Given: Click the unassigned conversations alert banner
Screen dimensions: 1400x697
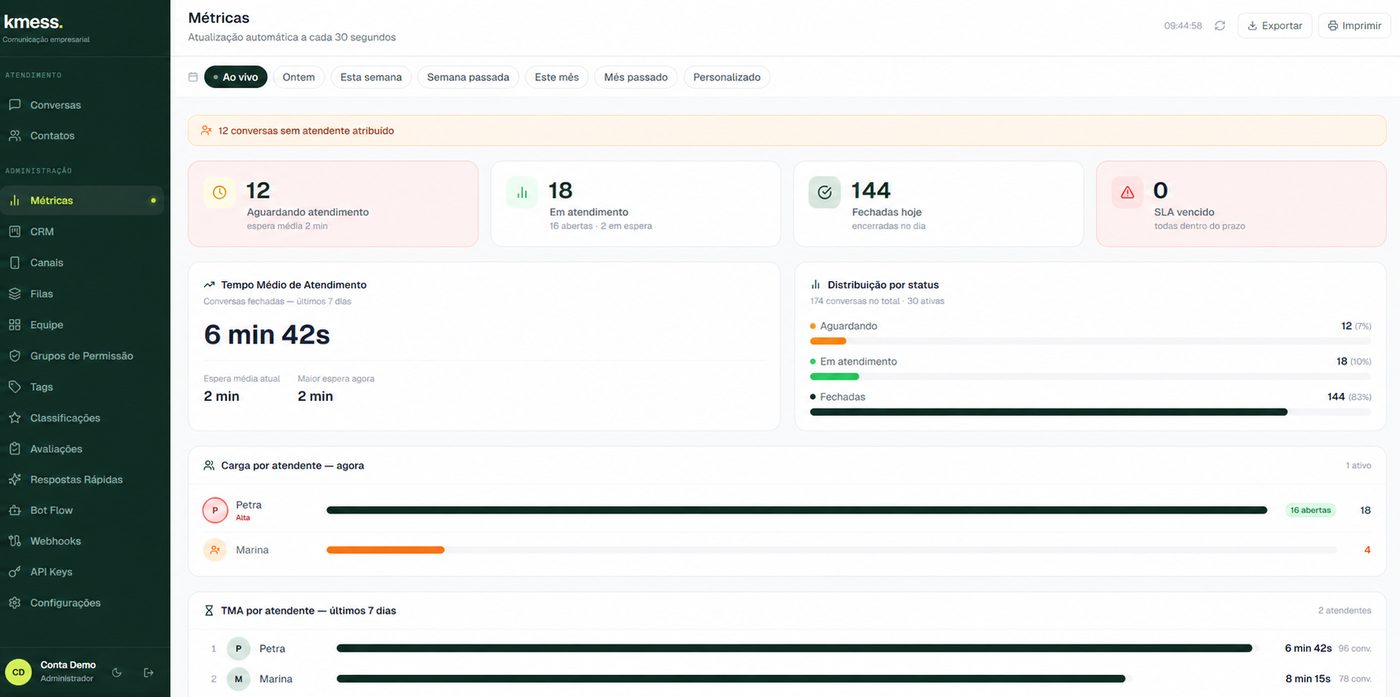Looking at the screenshot, I should tap(787, 130).
